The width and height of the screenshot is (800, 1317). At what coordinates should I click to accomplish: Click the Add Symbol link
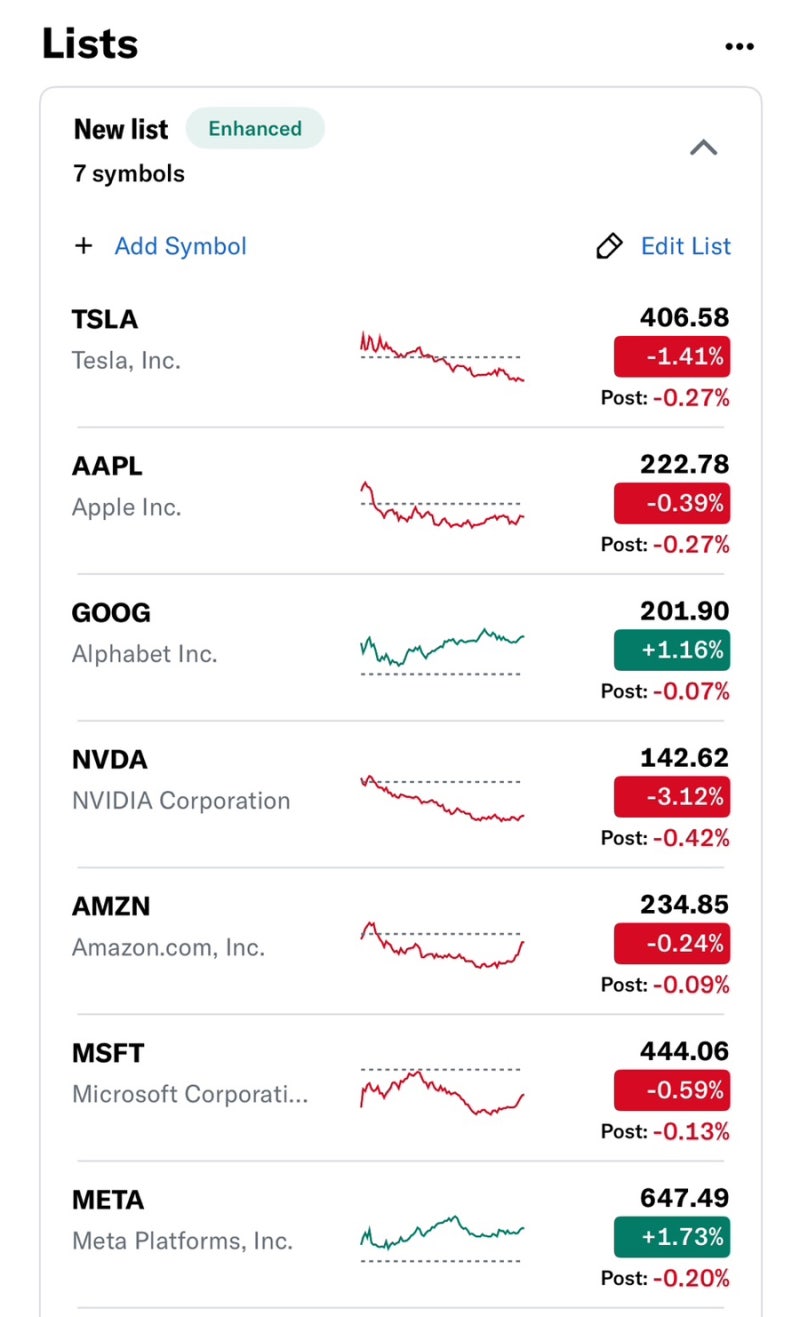180,246
